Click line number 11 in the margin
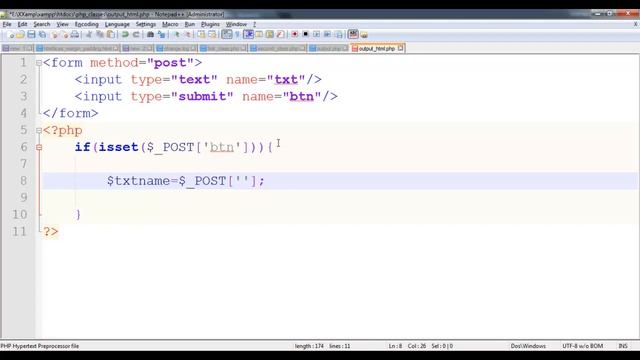 pyautogui.click(x=19, y=231)
